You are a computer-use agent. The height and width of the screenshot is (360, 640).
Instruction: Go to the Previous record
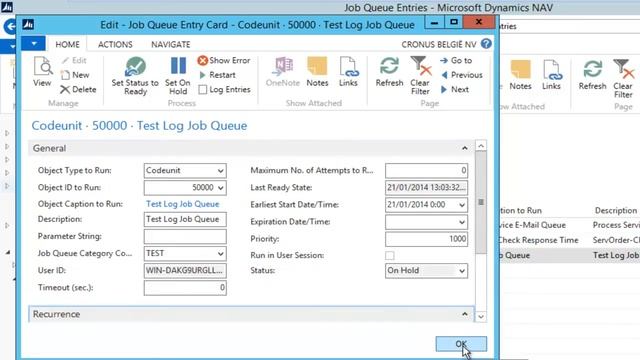point(462,75)
